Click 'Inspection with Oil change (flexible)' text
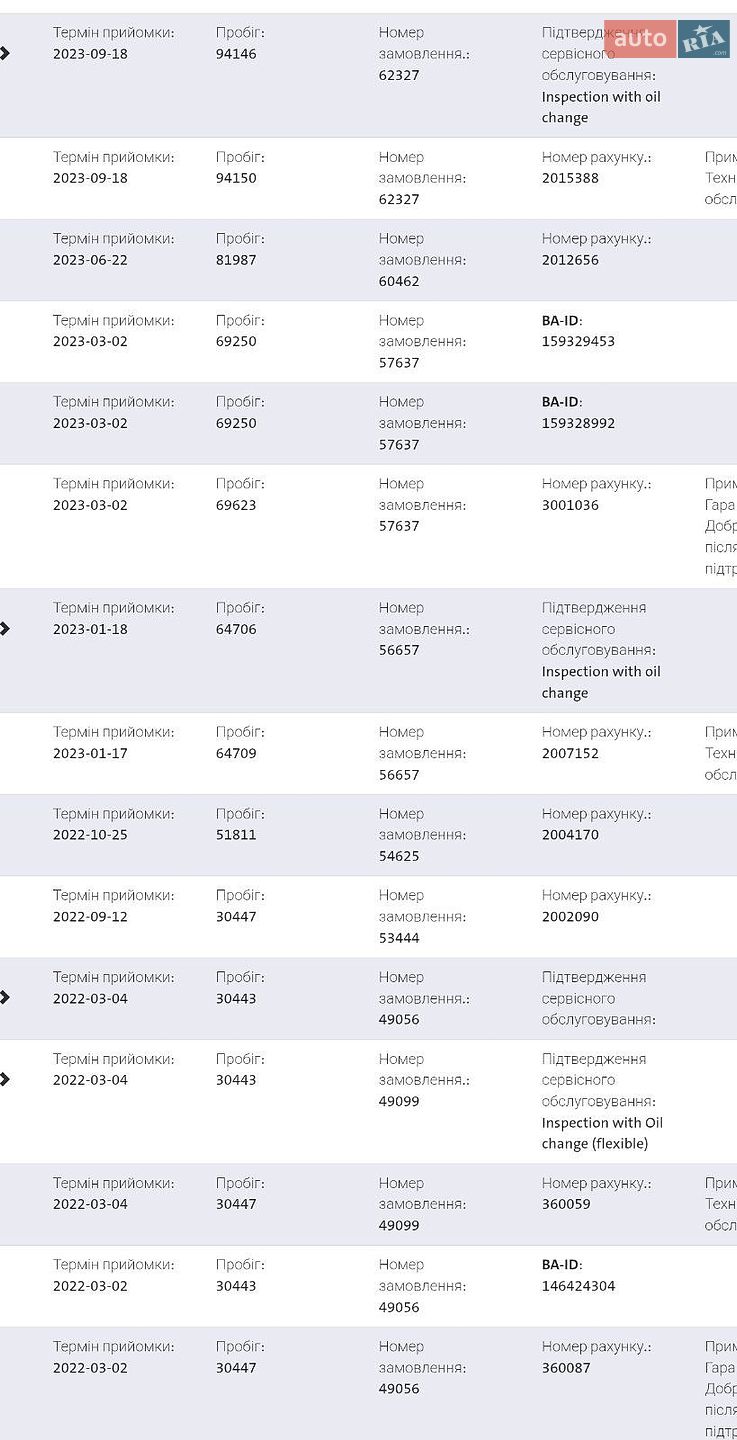 602,1133
